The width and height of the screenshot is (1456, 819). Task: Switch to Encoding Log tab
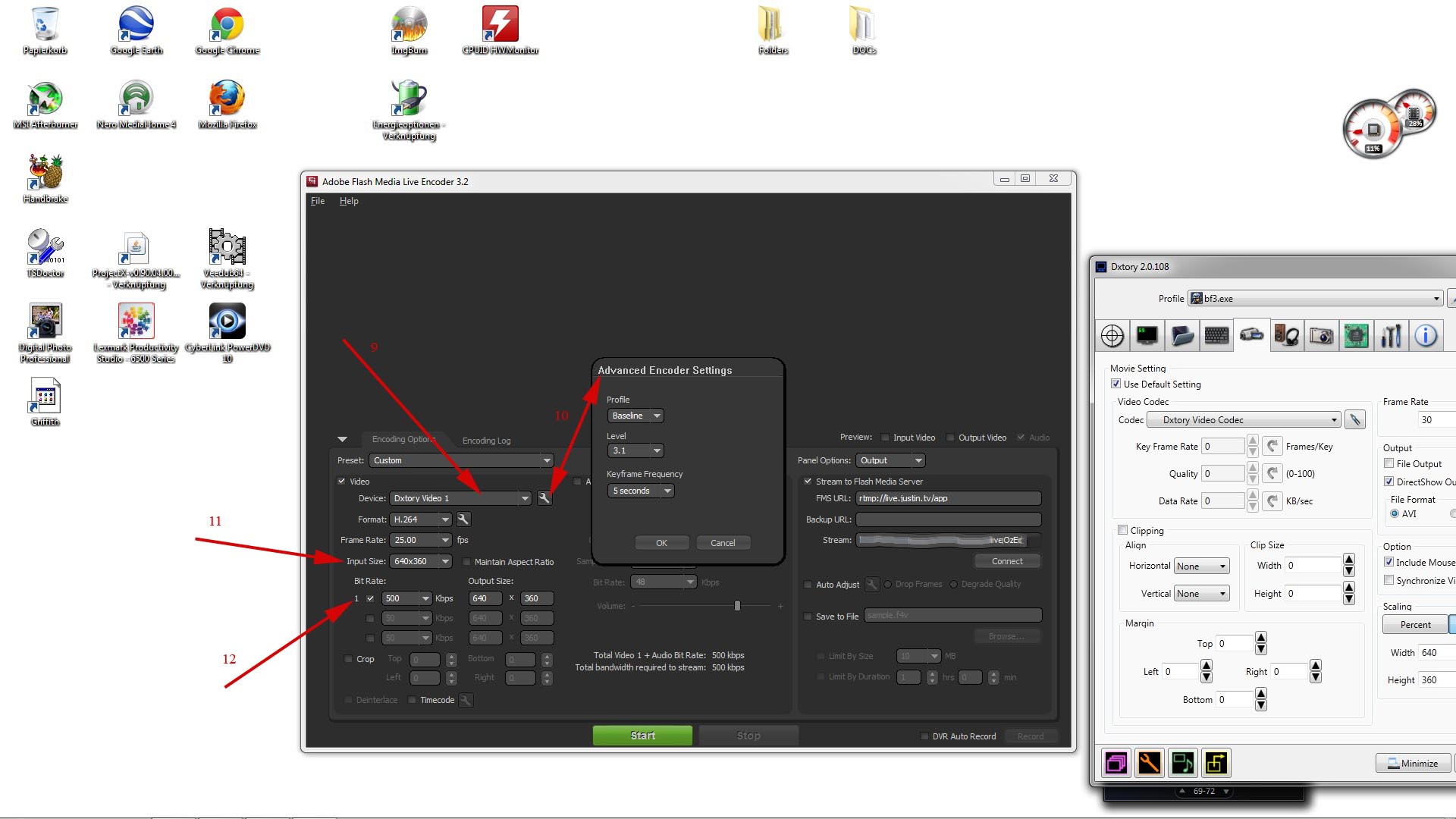[x=486, y=441]
